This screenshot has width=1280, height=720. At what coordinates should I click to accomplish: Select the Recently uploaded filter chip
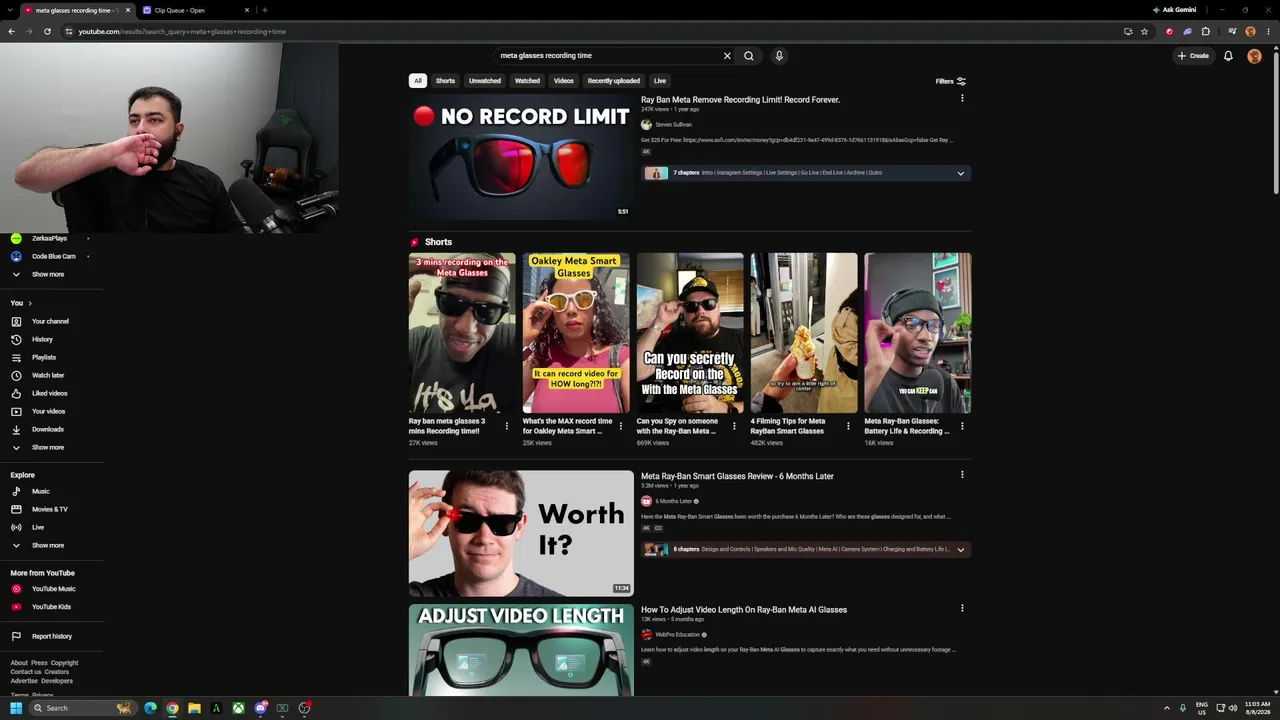[x=614, y=81]
